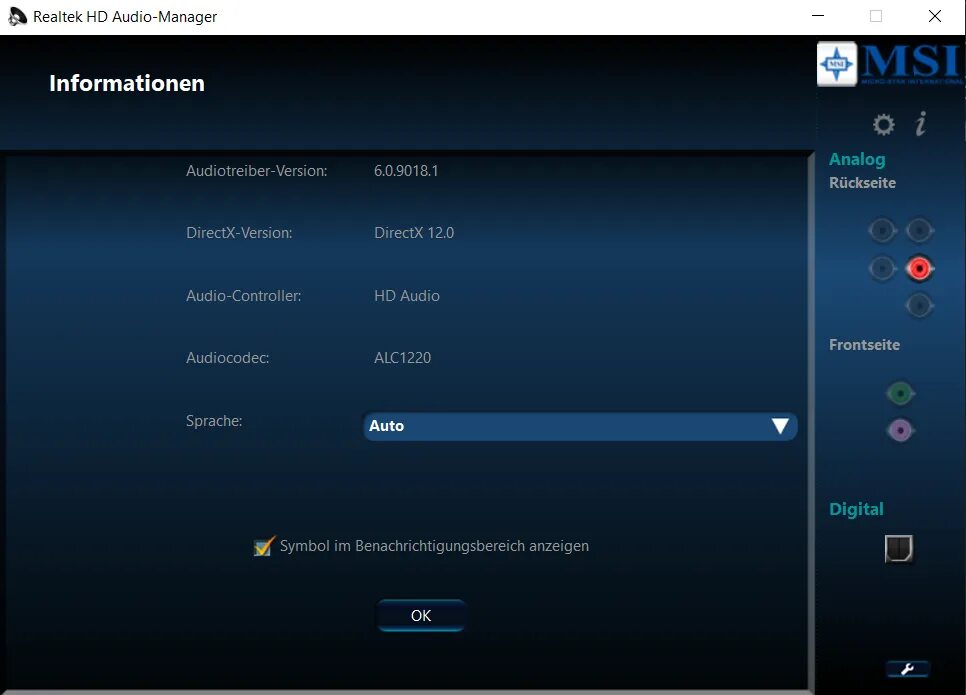Screen dimensions: 966x695
Task: Open settings via the gear icon
Action: point(883,124)
